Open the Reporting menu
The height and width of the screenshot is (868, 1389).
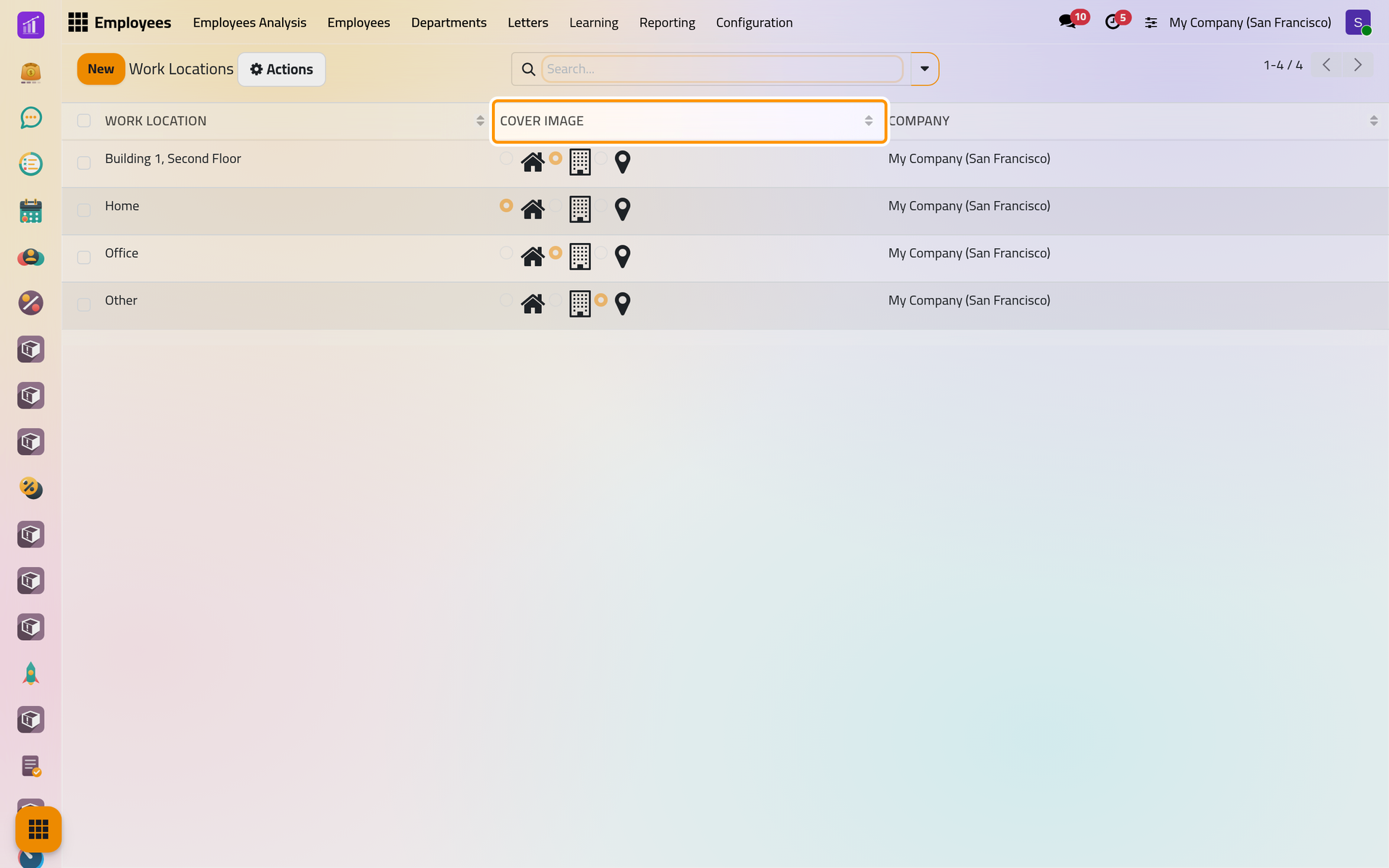coord(667,22)
